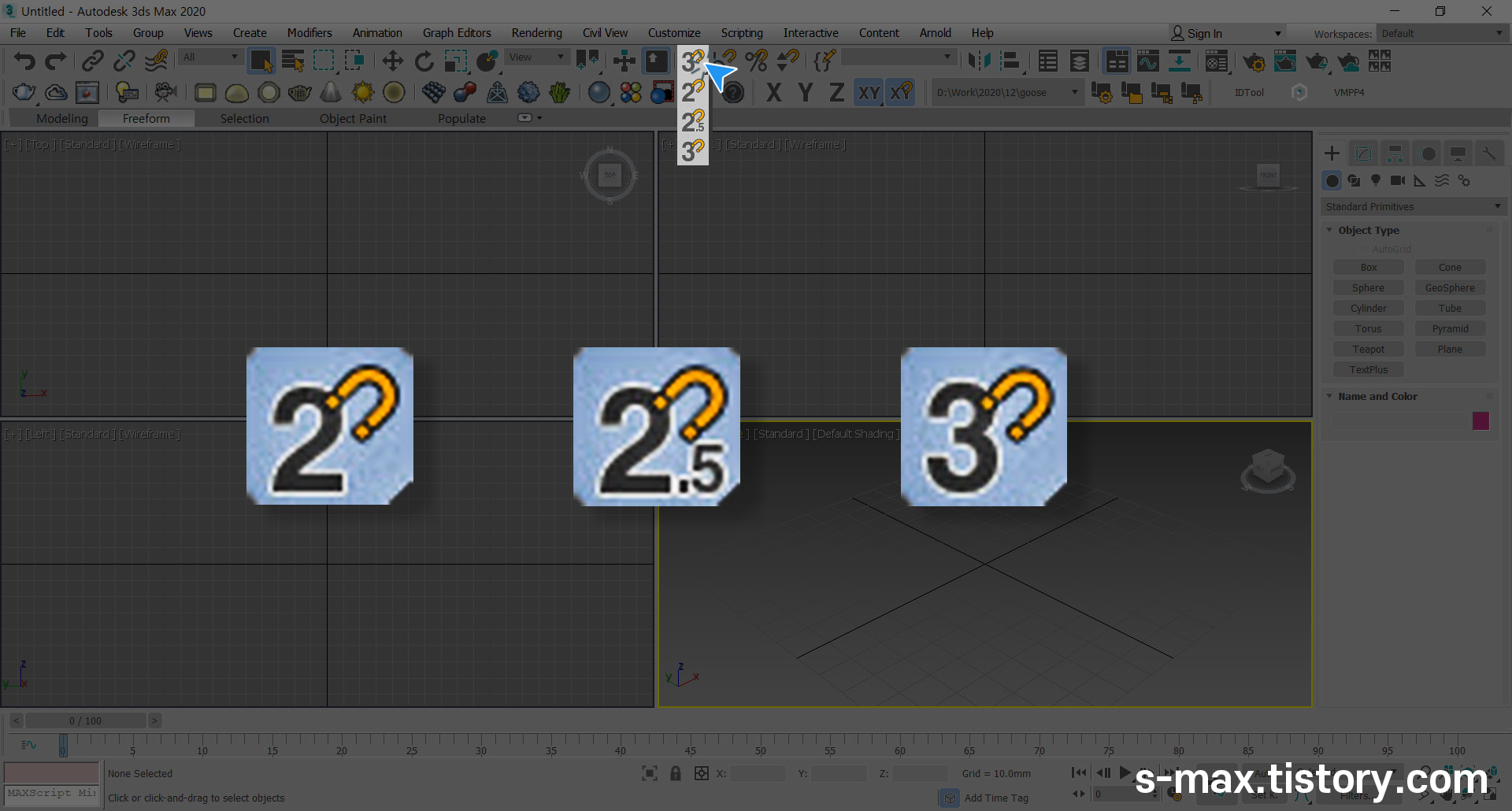Open the Graph Editors menu

457,32
